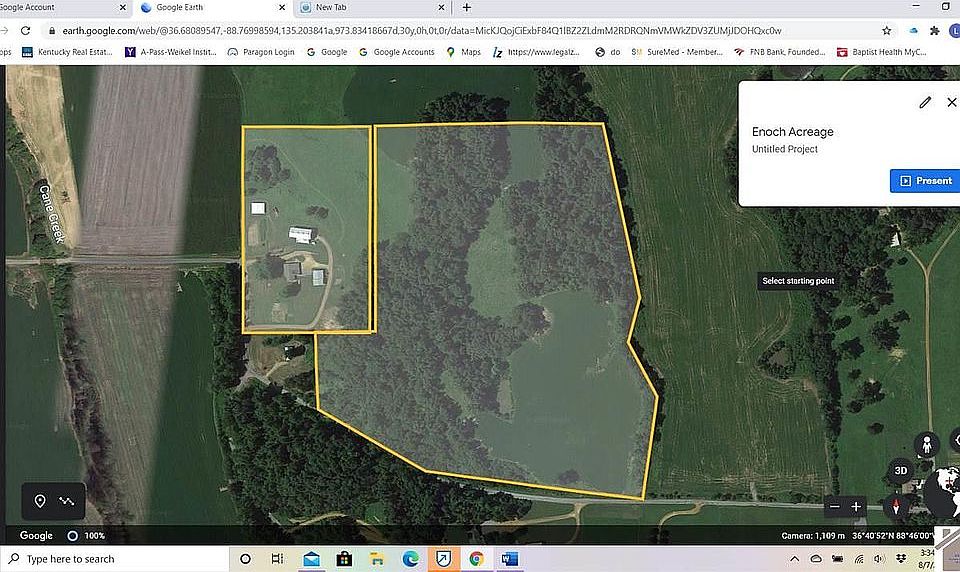Click the Untitled Project label
The height and width of the screenshot is (572, 960).
(x=784, y=149)
